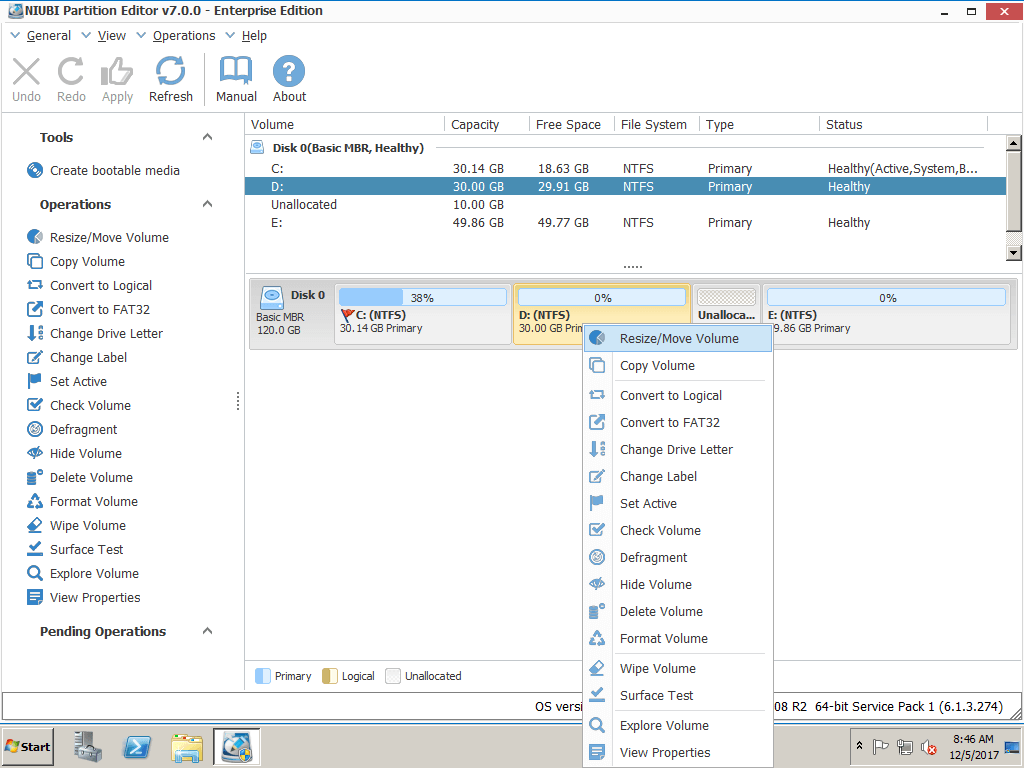1024x768 pixels.
Task: Choose Surface Test in context menu
Action: [678, 696]
